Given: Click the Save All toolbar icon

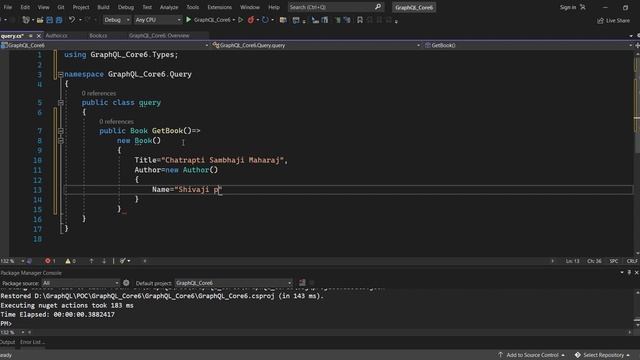Looking at the screenshot, I should pyautogui.click(x=59, y=20).
